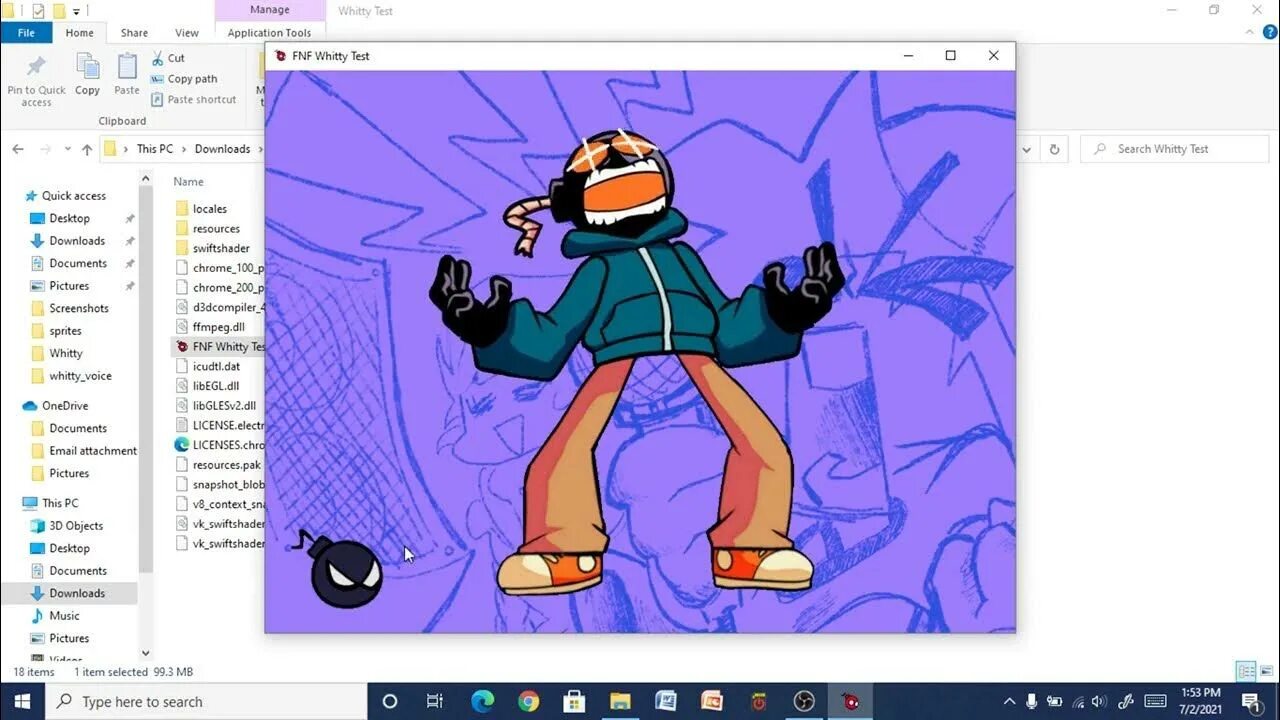
Task: Open Microsoft Edge from the taskbar
Action: 482,701
